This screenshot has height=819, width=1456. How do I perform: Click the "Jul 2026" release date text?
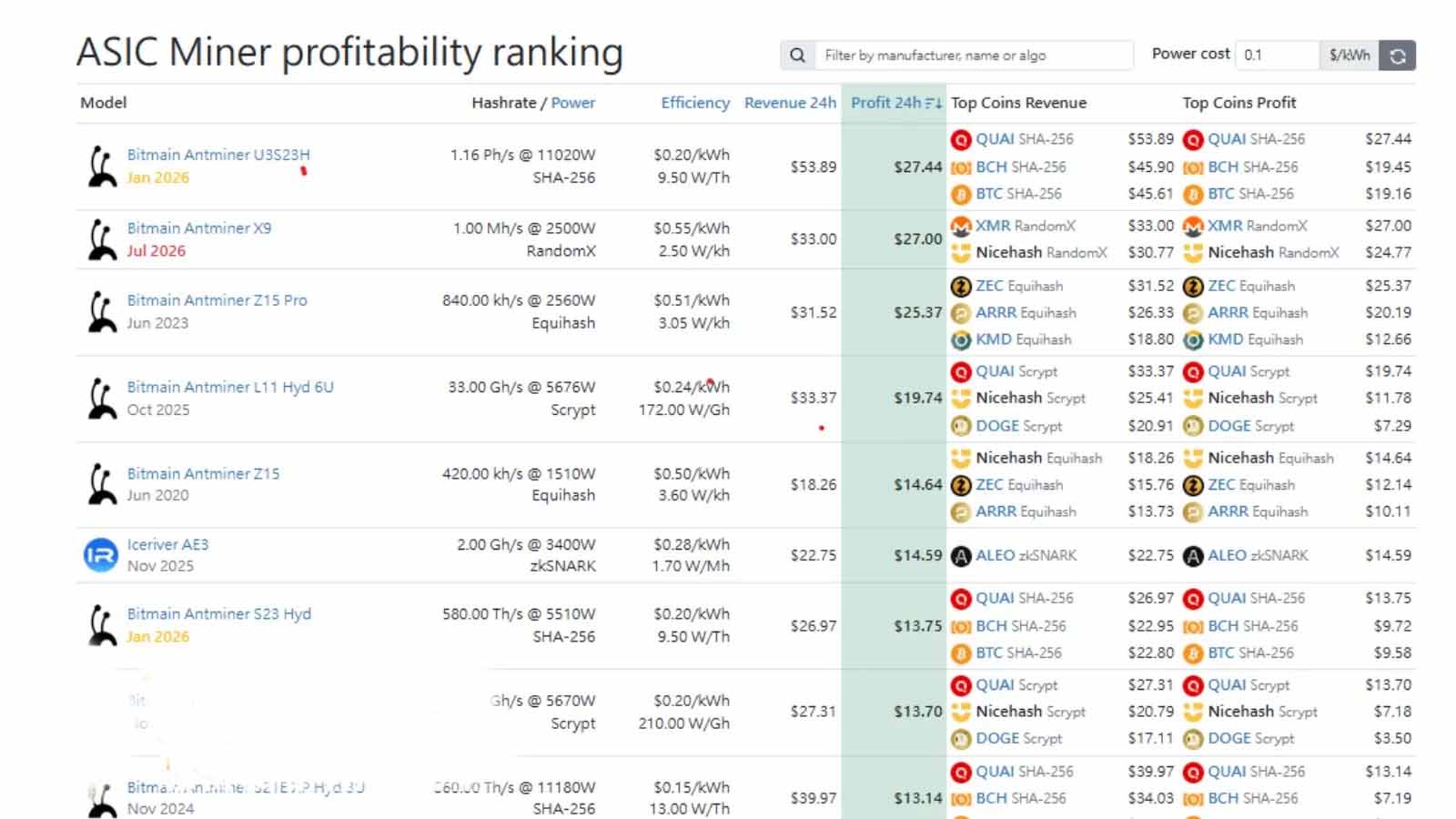click(x=157, y=251)
